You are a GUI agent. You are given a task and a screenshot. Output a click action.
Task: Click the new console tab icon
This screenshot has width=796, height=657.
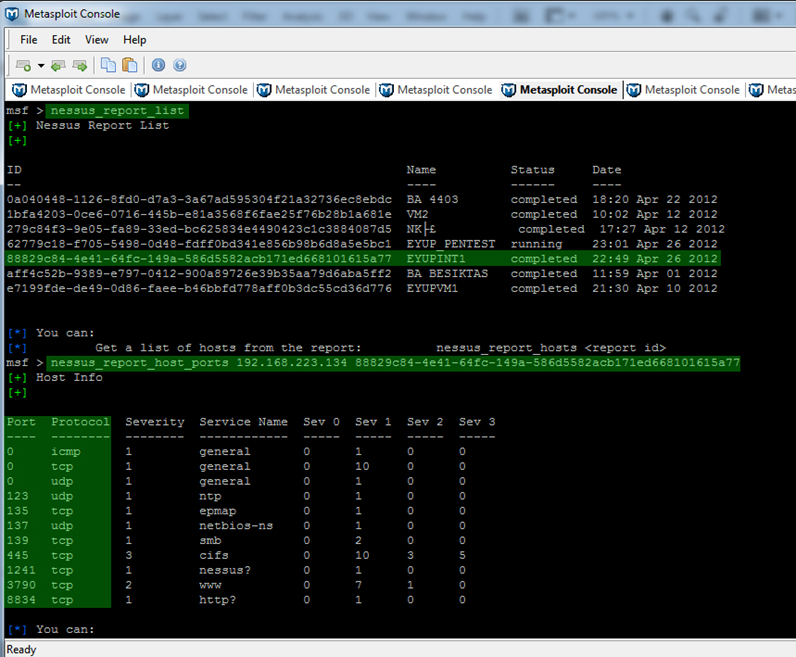coord(23,65)
